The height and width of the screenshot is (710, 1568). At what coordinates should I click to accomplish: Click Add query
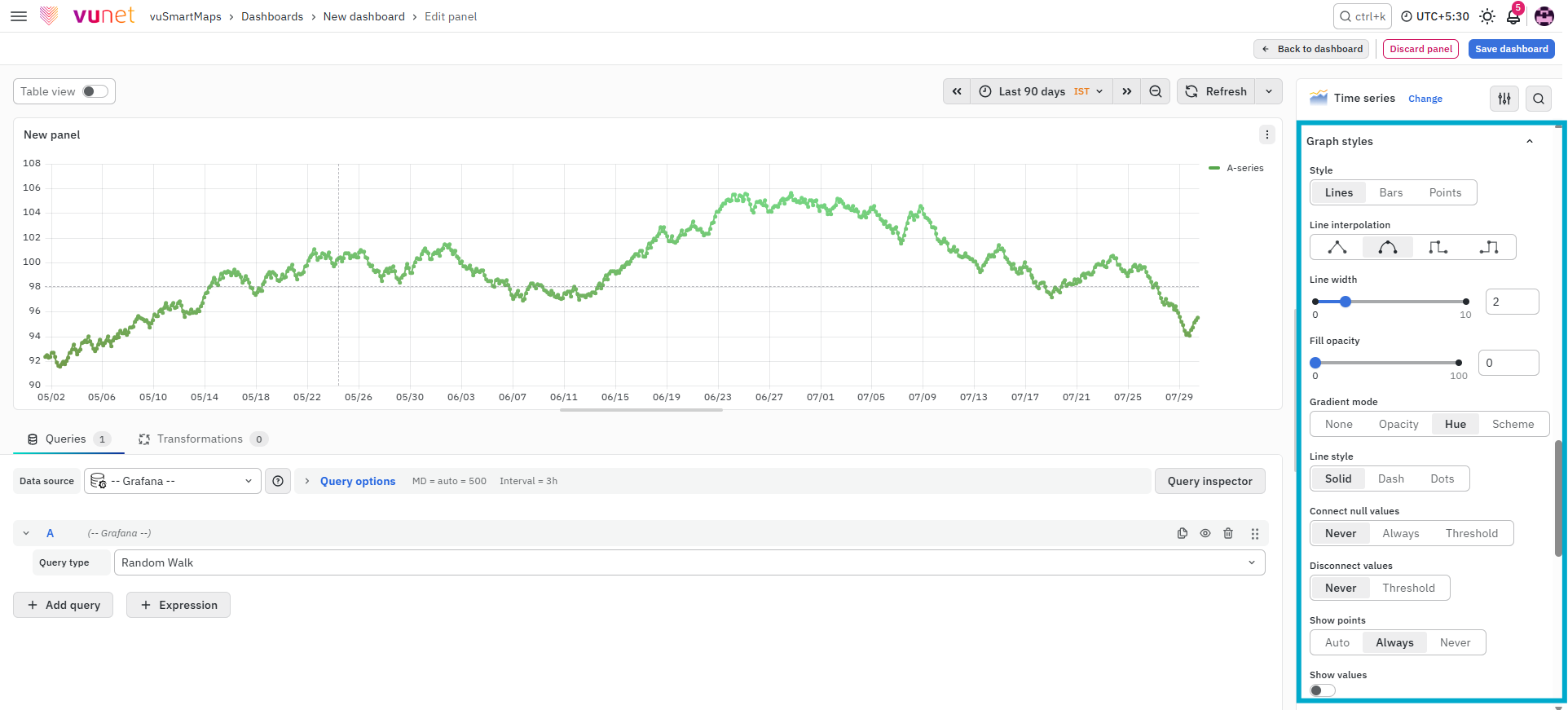64,605
